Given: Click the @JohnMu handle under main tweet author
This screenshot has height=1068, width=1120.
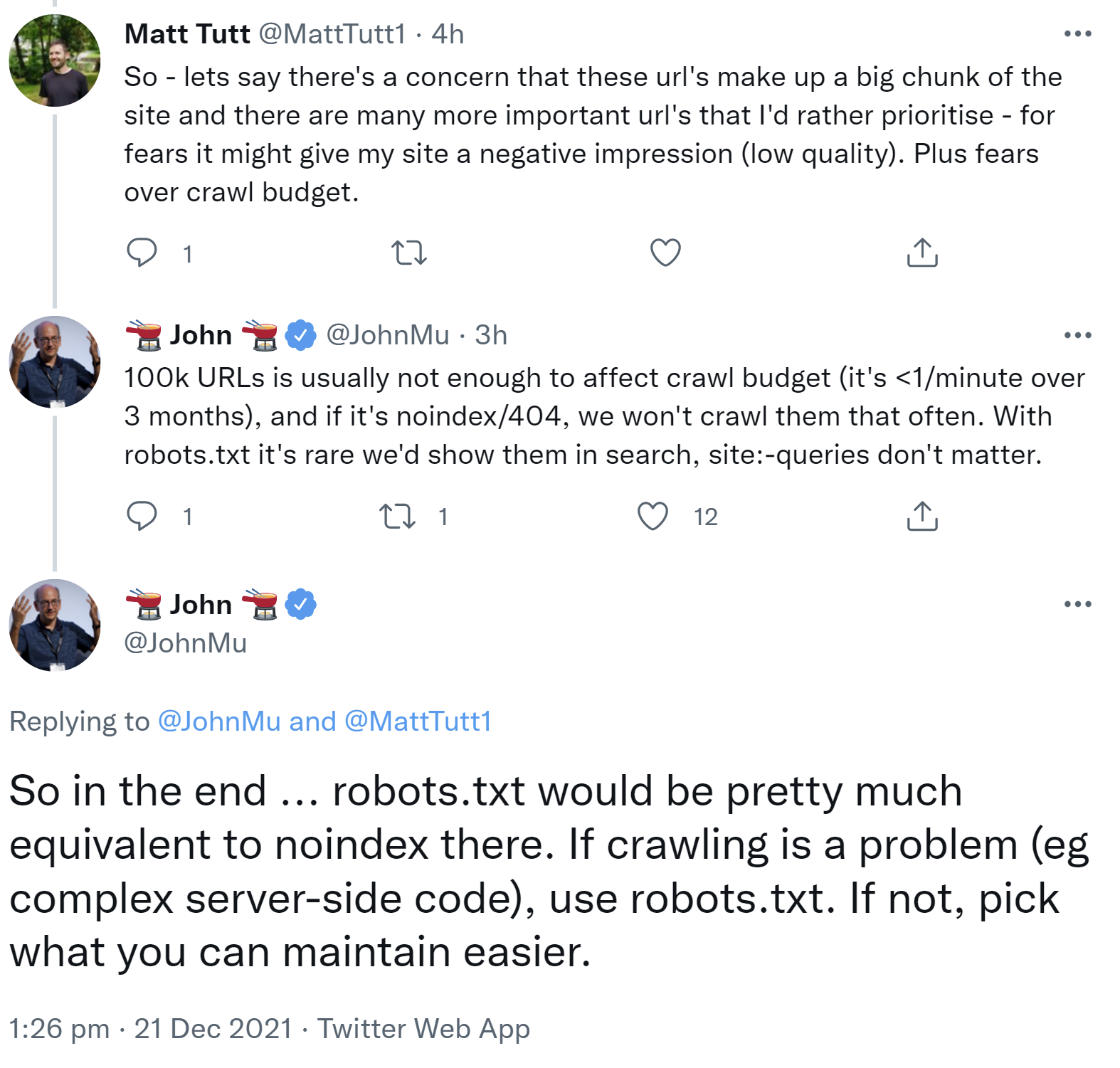Looking at the screenshot, I should point(186,643).
